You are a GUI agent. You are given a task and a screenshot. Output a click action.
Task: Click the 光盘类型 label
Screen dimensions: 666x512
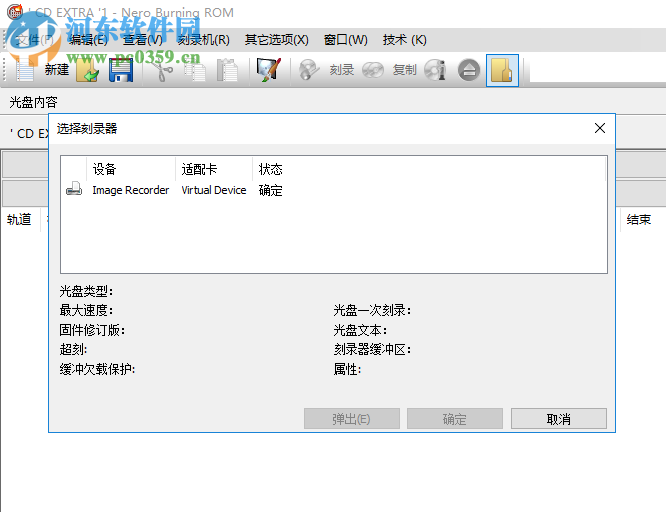click(x=86, y=291)
